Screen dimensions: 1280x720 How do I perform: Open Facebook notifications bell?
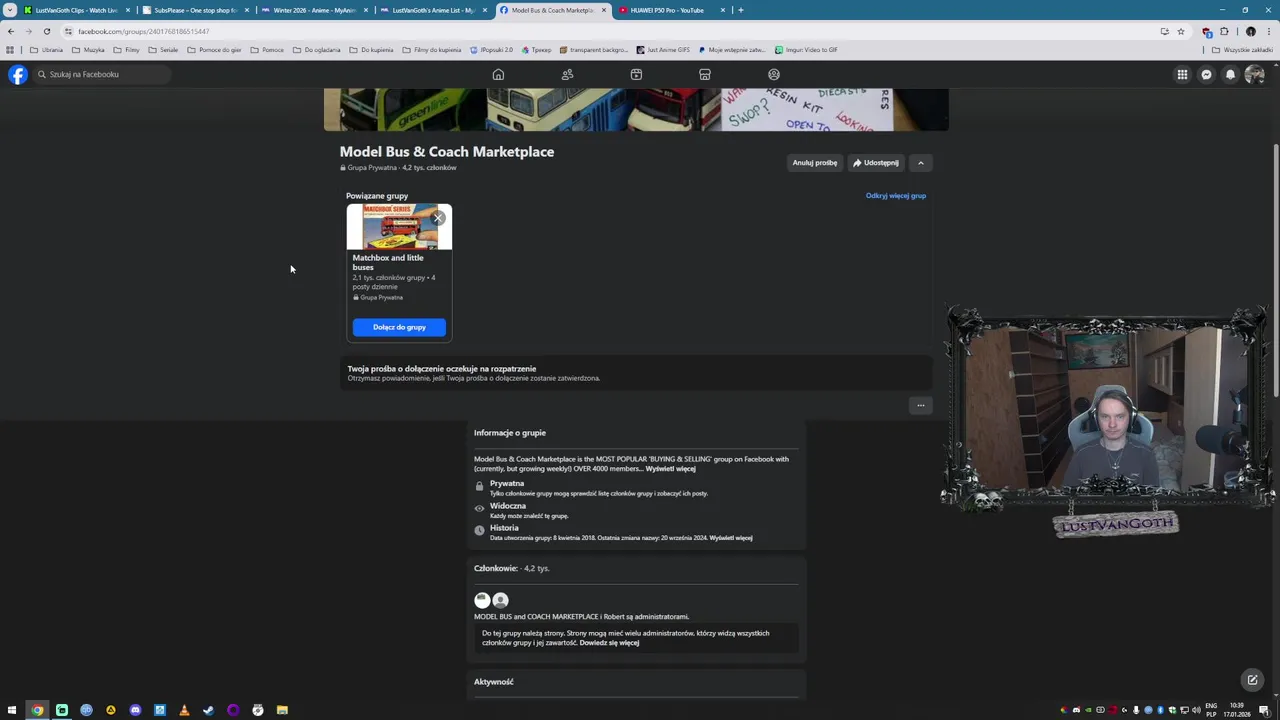pos(1230,74)
